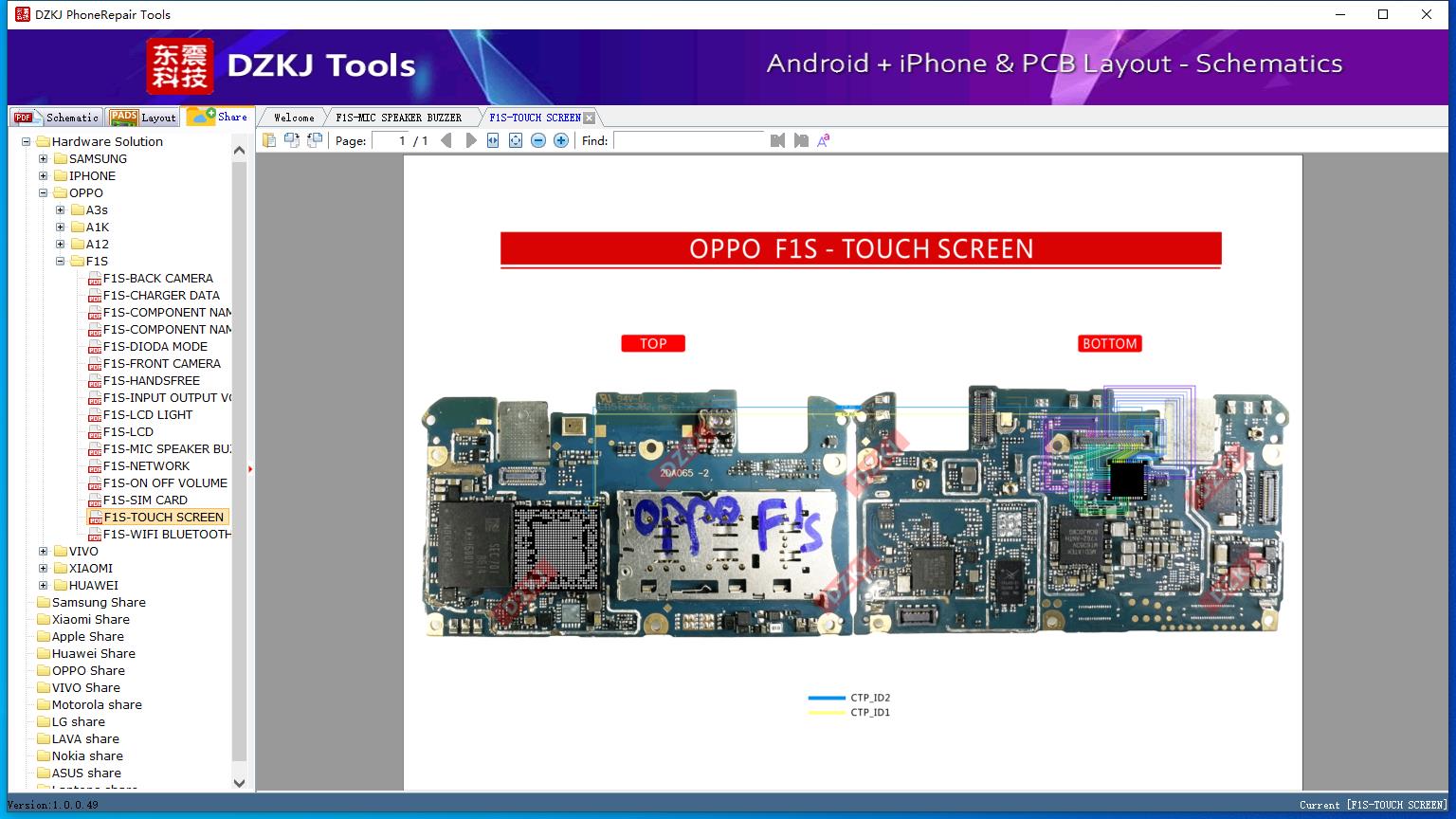Collapse the OPPO folder
Screen dimensions: 1456x819
44,193
